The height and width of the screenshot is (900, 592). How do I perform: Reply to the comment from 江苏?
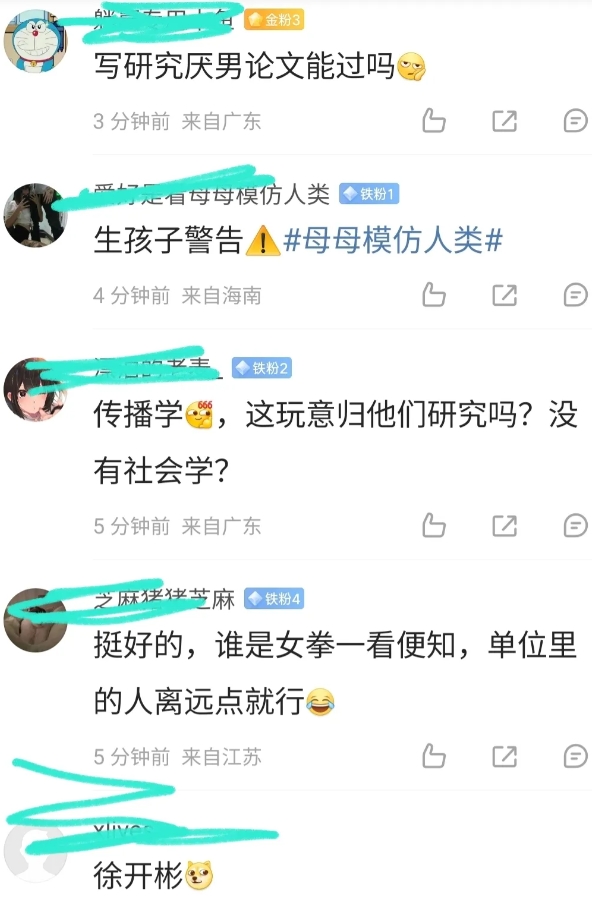575,757
